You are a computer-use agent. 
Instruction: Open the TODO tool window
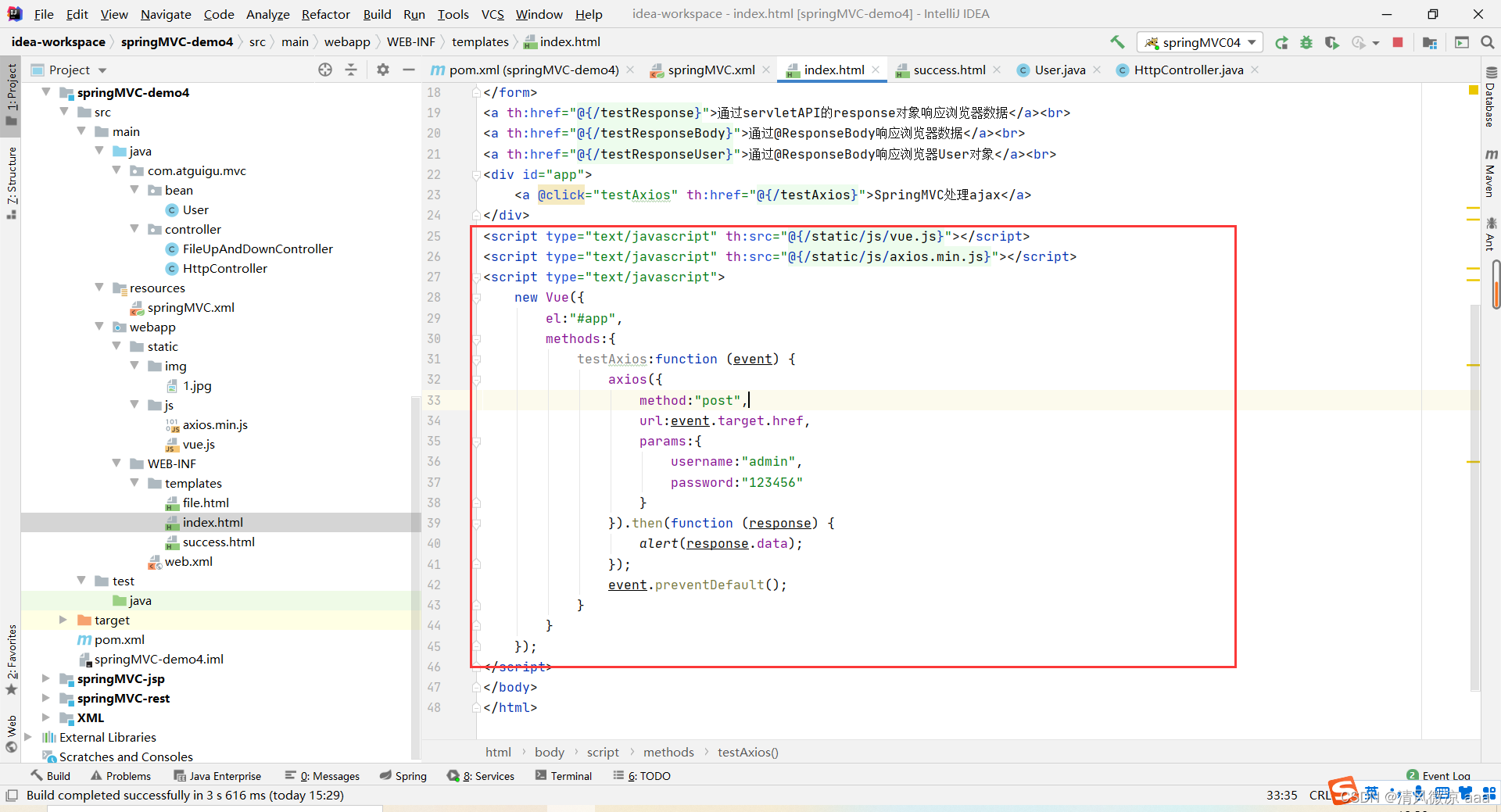(x=642, y=776)
